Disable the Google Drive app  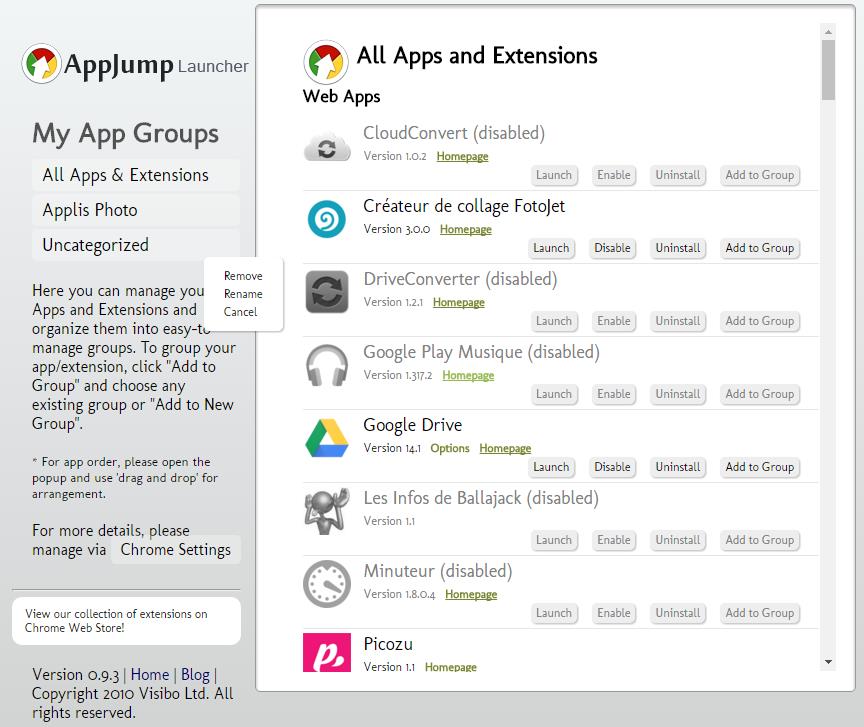pos(612,467)
